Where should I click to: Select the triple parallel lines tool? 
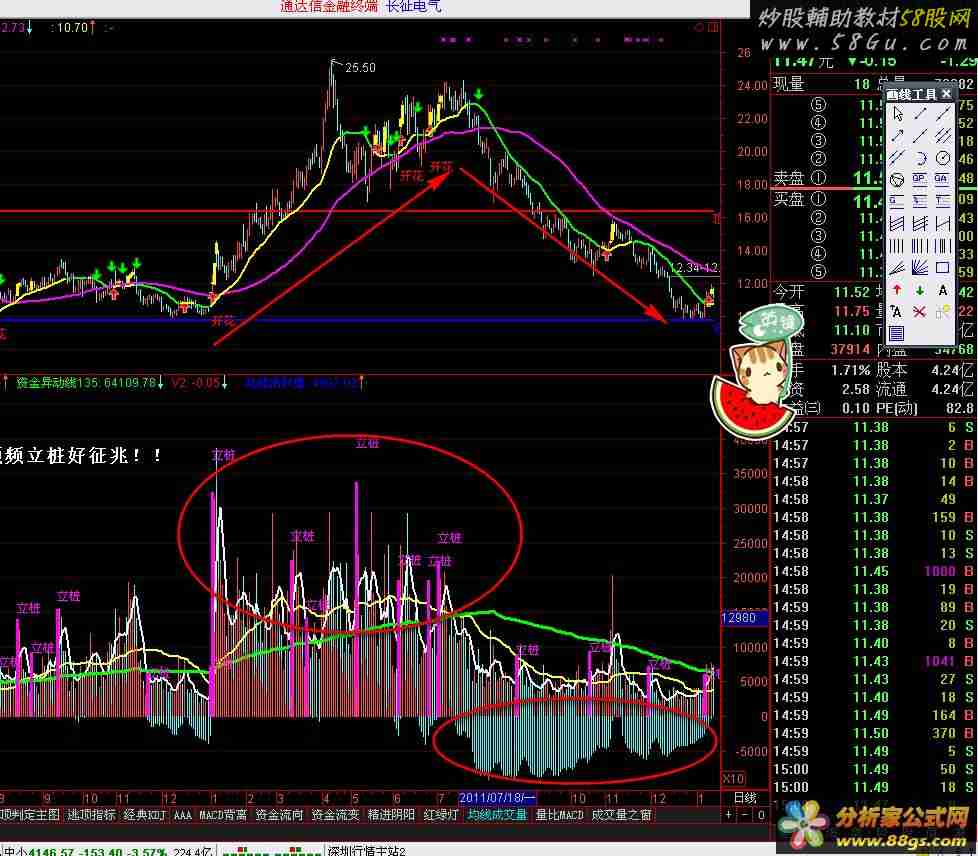[943, 136]
